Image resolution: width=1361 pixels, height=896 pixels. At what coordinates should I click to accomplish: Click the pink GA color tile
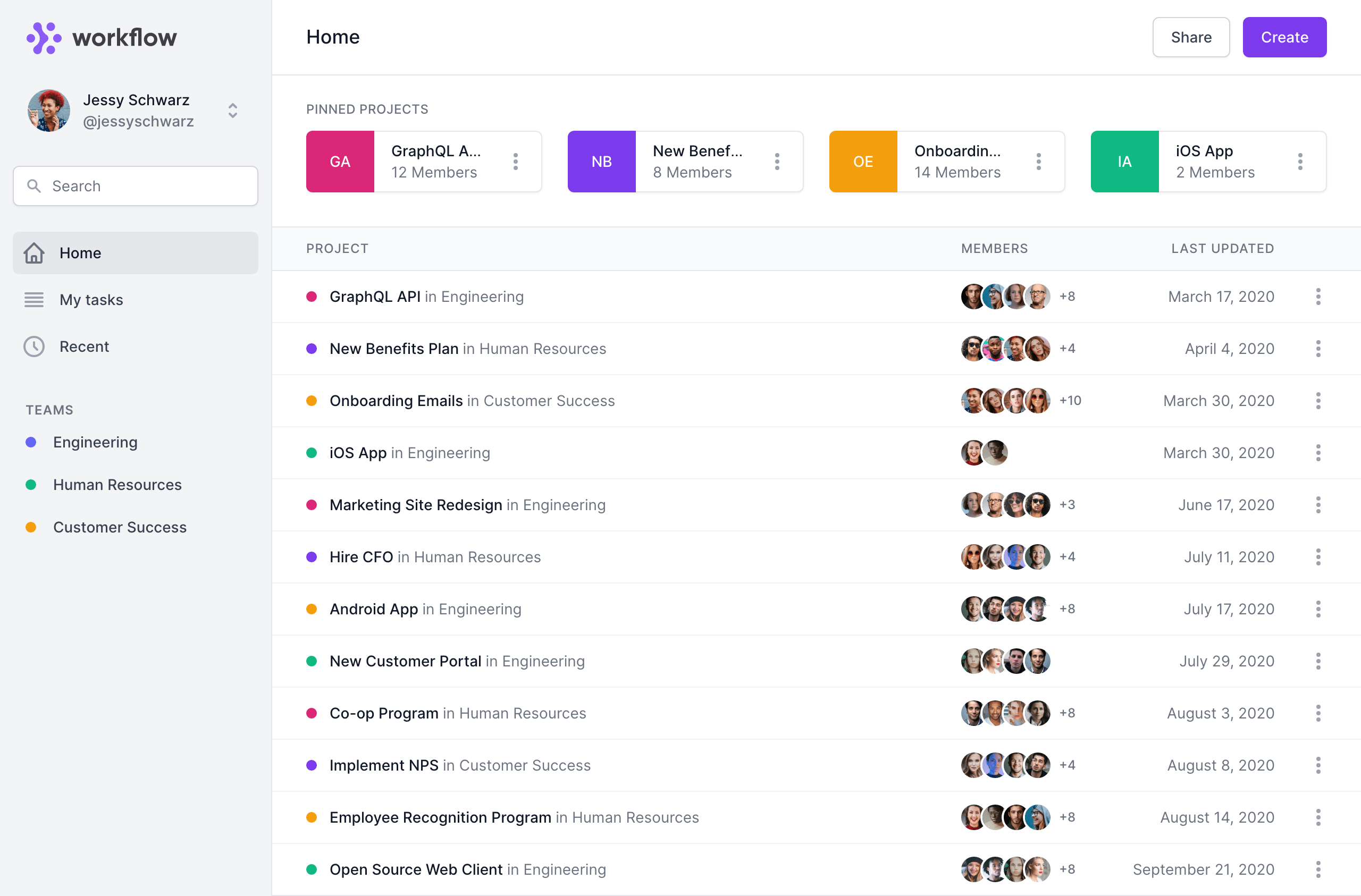[x=340, y=162]
